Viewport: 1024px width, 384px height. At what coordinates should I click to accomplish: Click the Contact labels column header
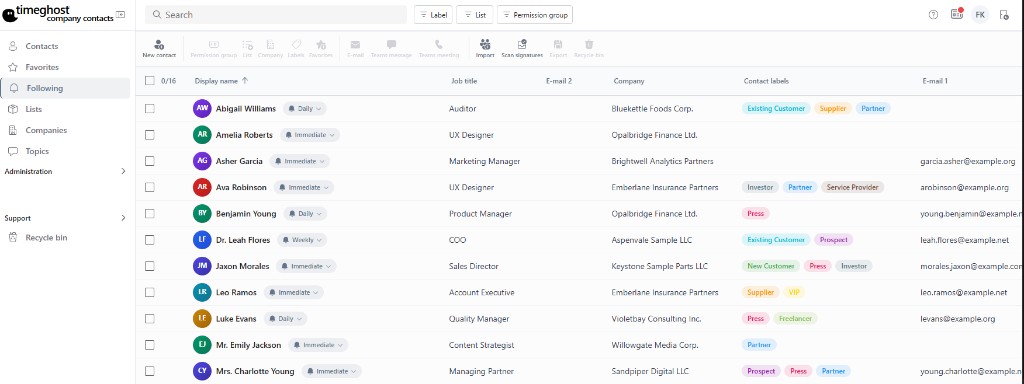coord(766,81)
